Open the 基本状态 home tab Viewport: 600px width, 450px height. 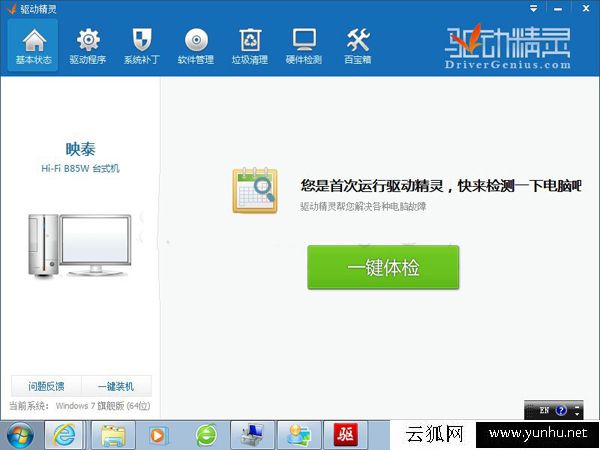click(x=33, y=45)
